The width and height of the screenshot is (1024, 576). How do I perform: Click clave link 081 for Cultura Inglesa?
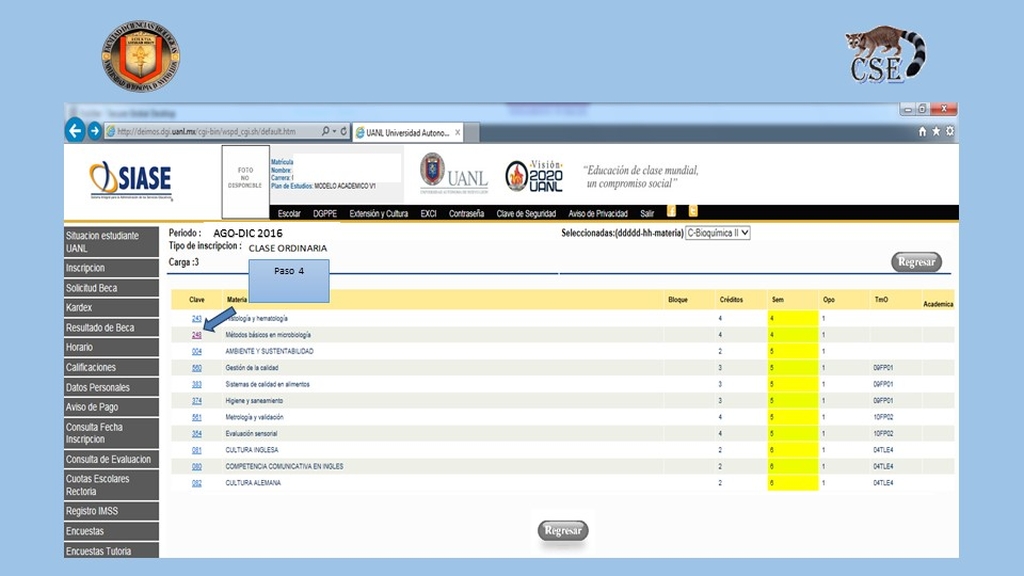tap(197, 450)
